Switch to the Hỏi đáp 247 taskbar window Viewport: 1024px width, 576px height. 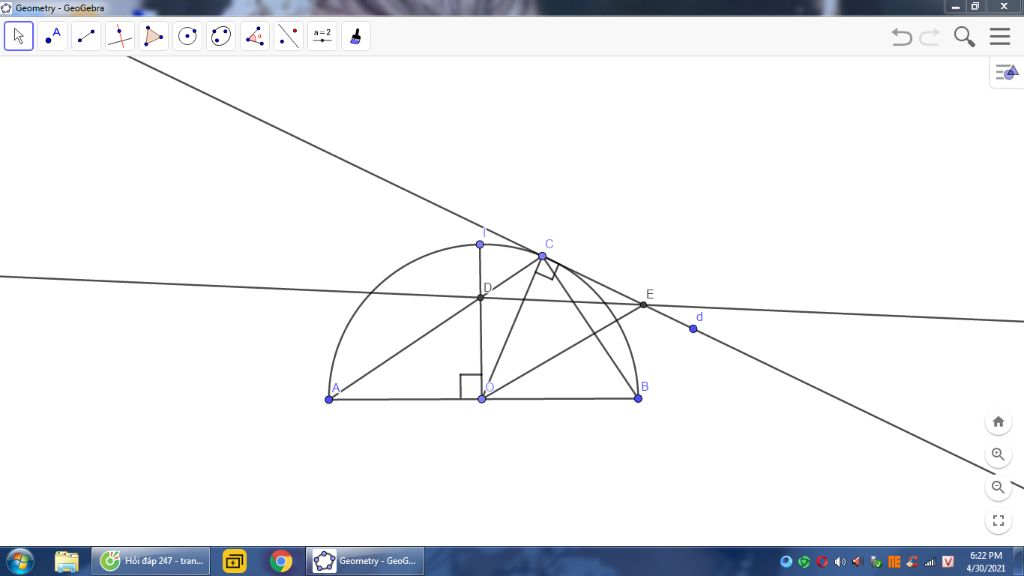pos(150,561)
